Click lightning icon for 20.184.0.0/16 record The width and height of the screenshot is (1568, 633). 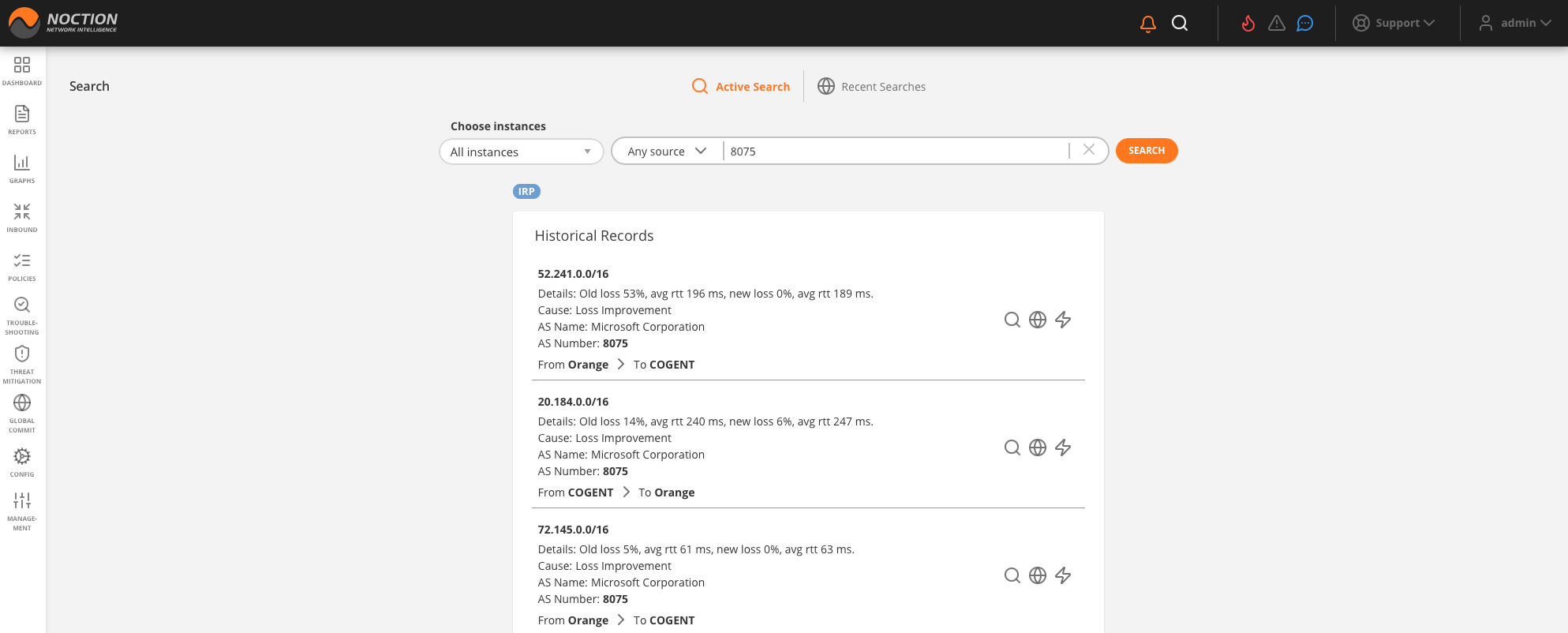point(1063,448)
